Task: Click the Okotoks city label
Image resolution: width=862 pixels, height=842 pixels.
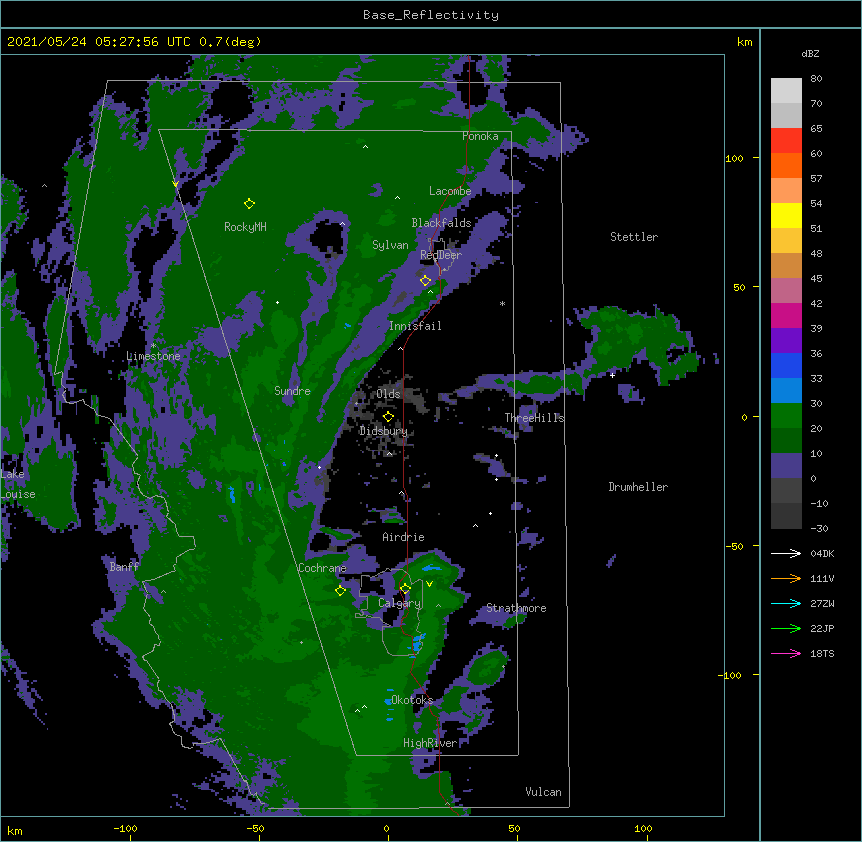Action: [x=412, y=700]
